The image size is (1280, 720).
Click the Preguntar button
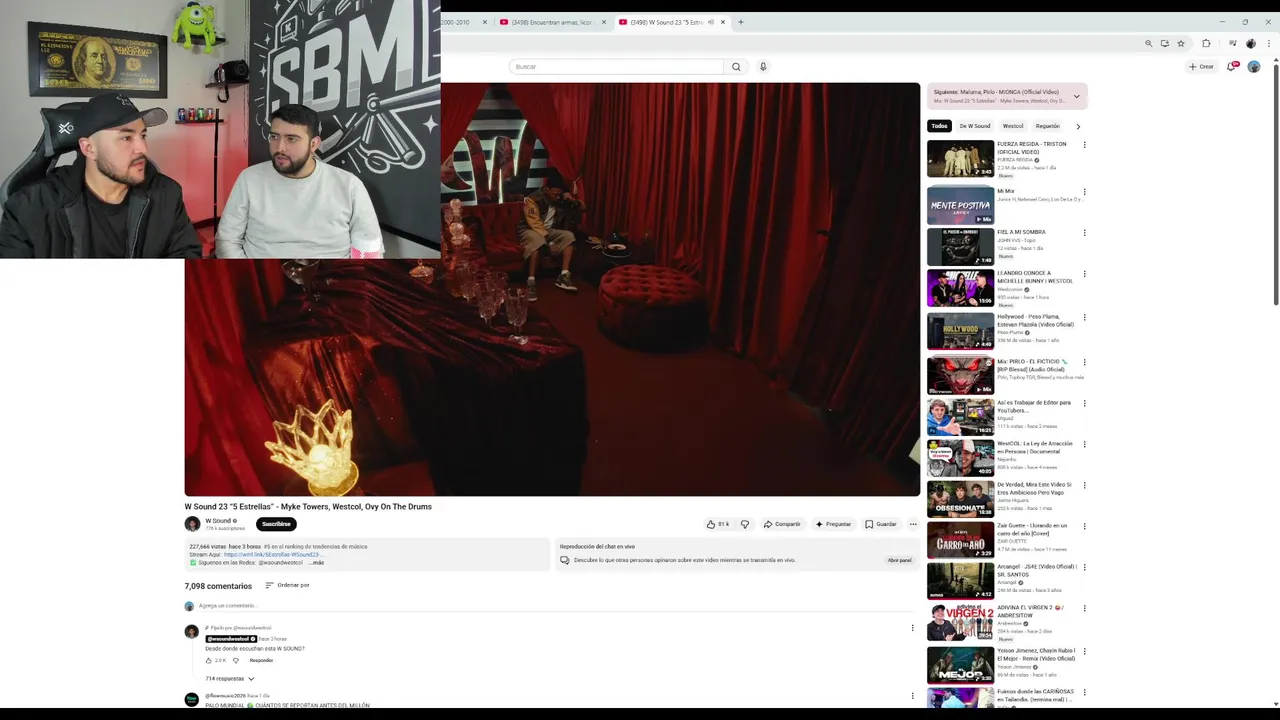point(833,524)
